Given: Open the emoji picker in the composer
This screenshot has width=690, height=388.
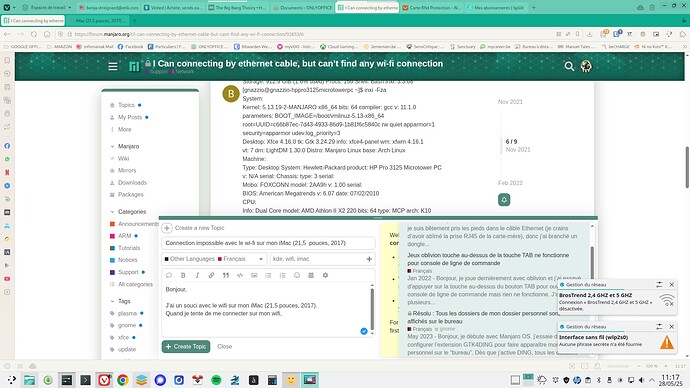Looking at the screenshot, I should 297,275.
